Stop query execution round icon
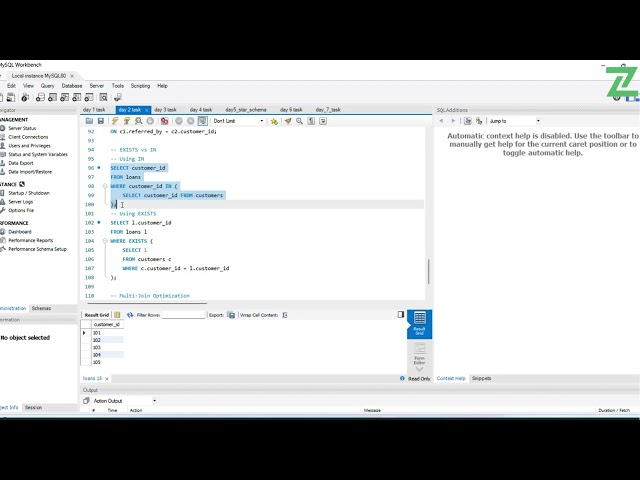Screen dimensions: 640x480 [150, 121]
